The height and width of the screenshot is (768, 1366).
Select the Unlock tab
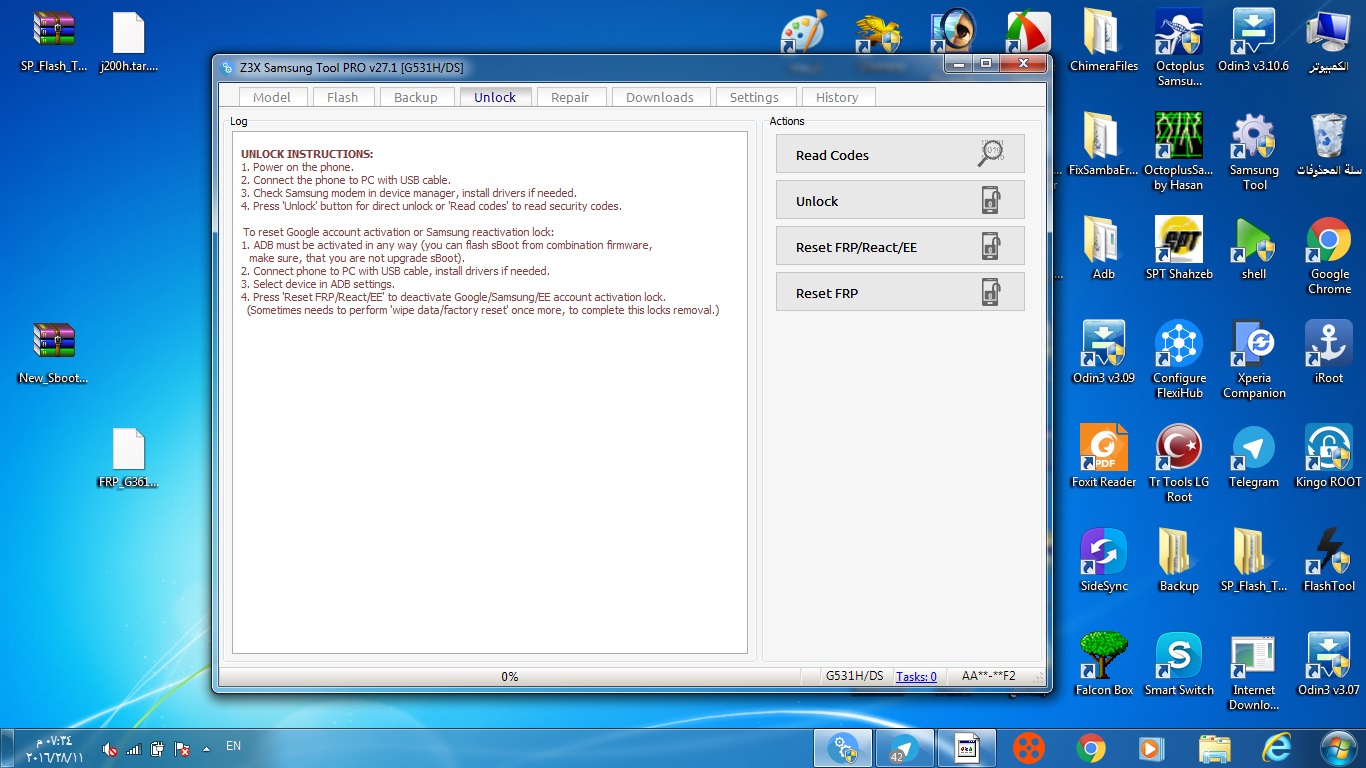(x=495, y=97)
